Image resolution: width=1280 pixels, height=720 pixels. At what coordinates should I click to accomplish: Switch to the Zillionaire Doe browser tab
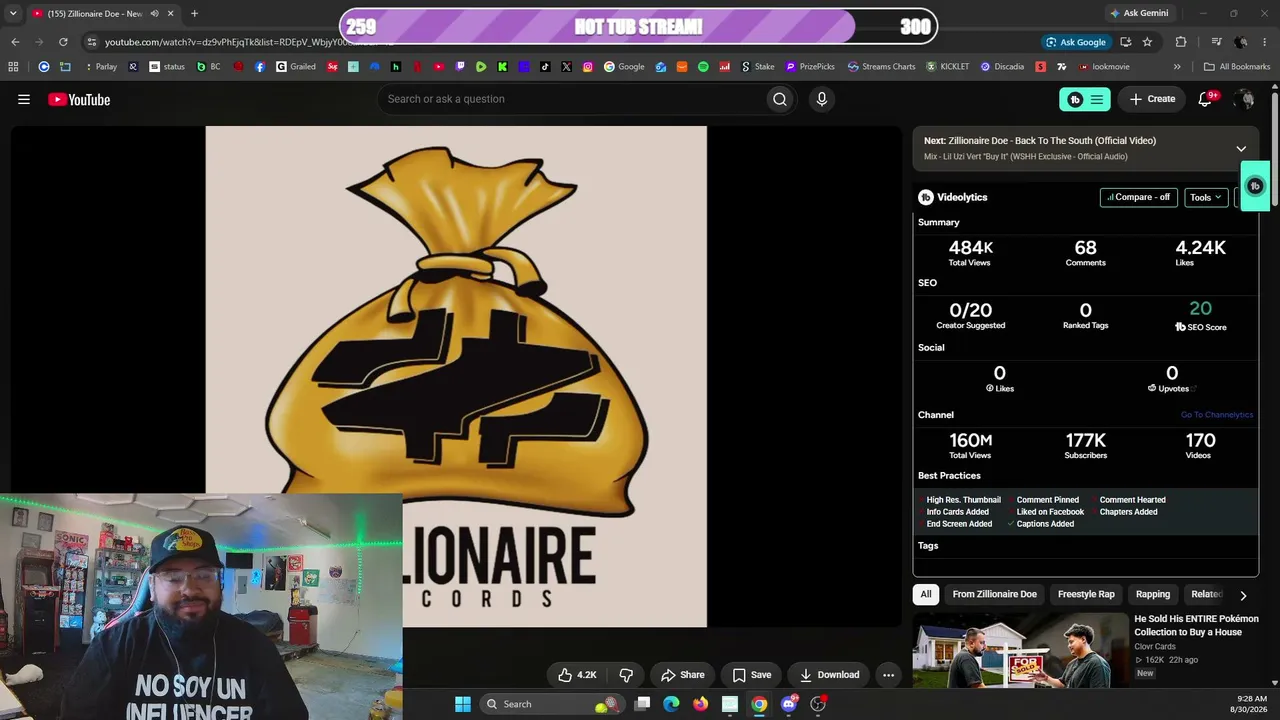click(x=102, y=14)
